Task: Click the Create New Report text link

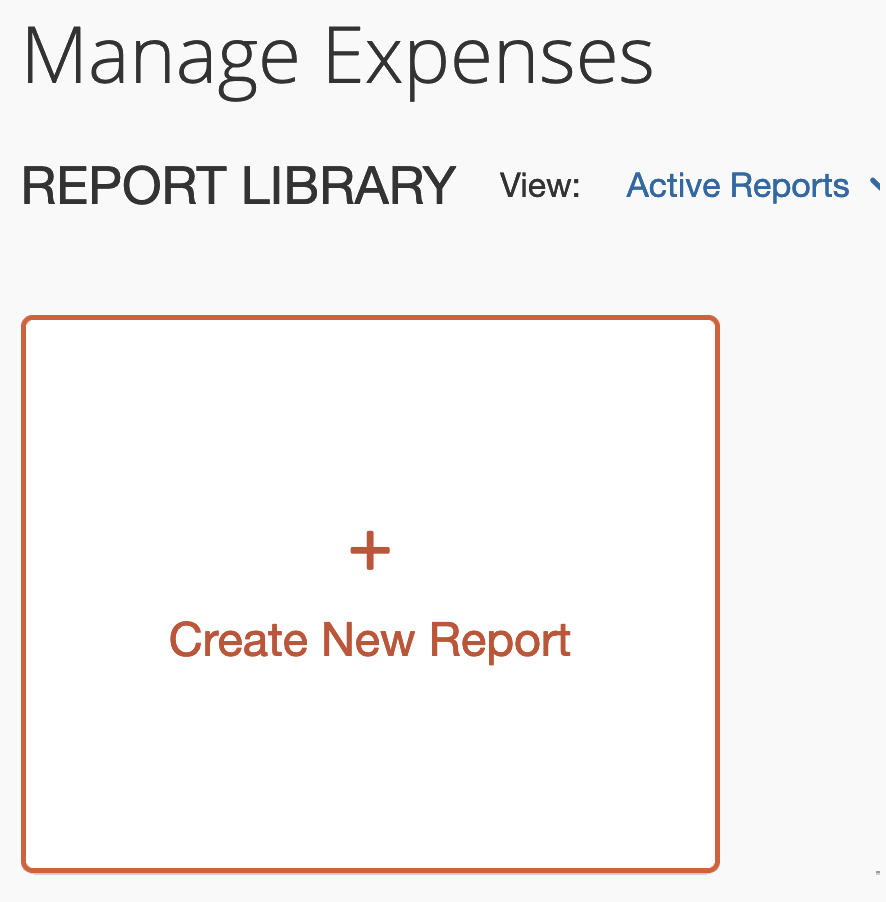Action: point(370,639)
